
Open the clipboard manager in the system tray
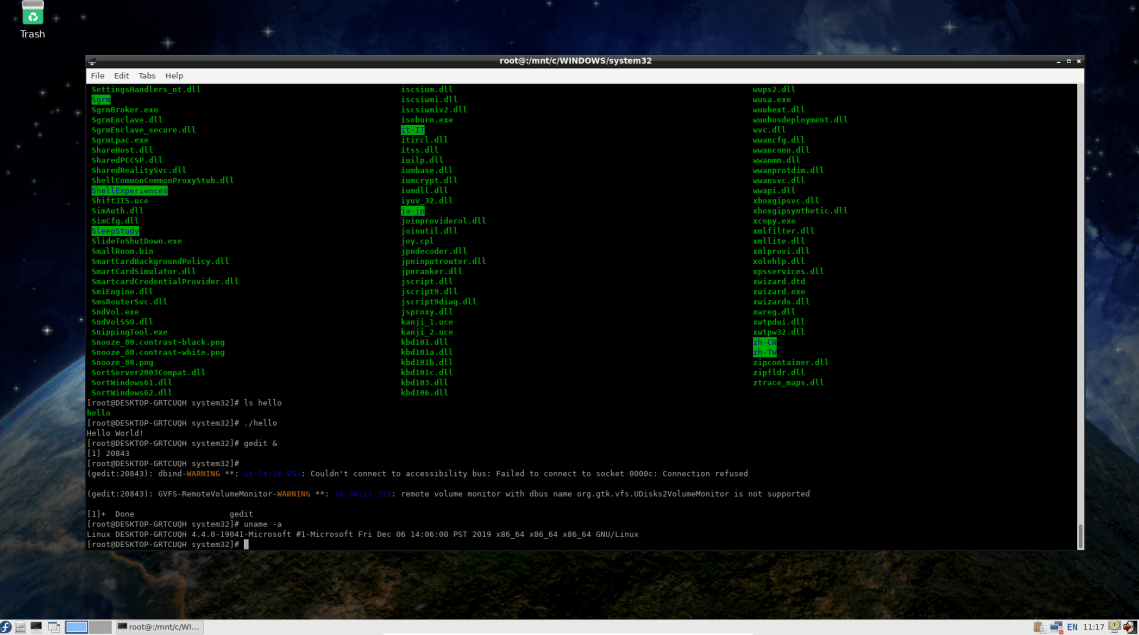point(1038,627)
